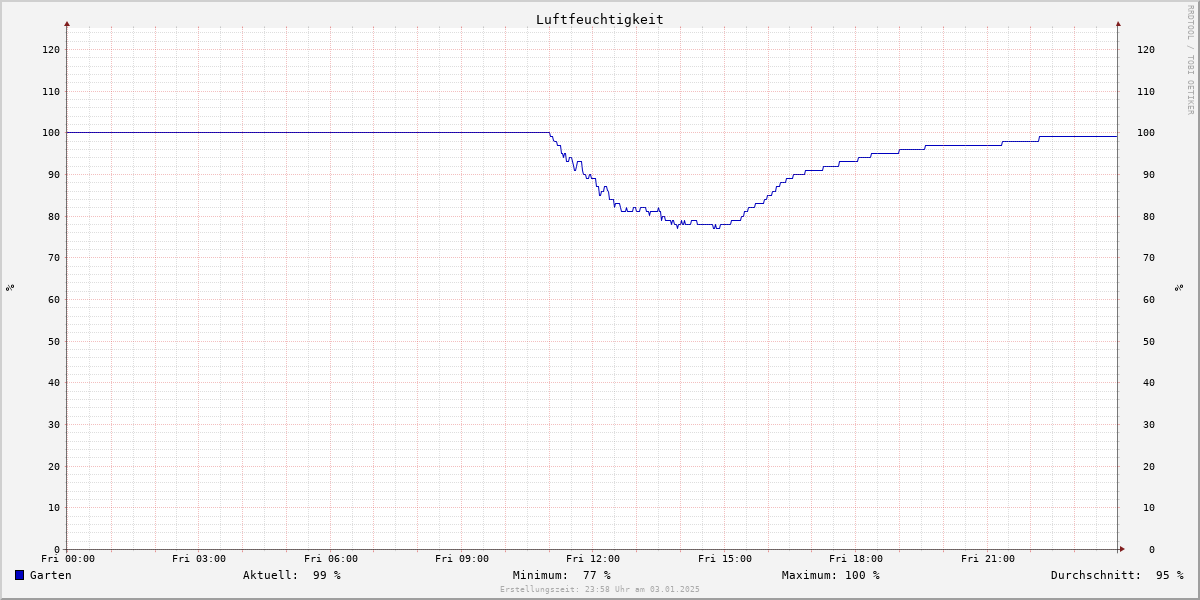The width and height of the screenshot is (1200, 600).
Task: Click the 120 label on the left axis
Action: pos(50,49)
